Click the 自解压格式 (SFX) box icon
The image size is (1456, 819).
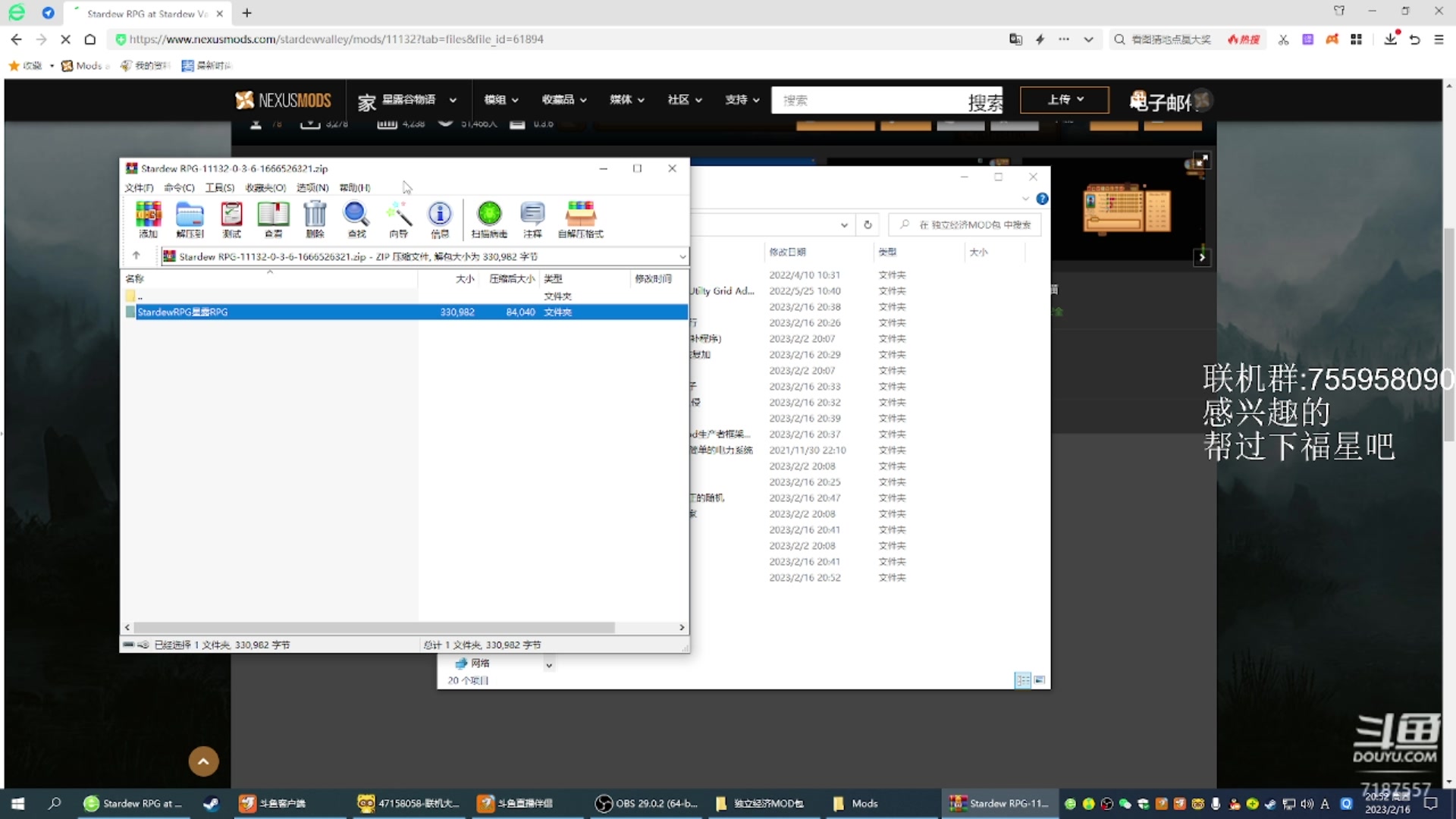[581, 219]
